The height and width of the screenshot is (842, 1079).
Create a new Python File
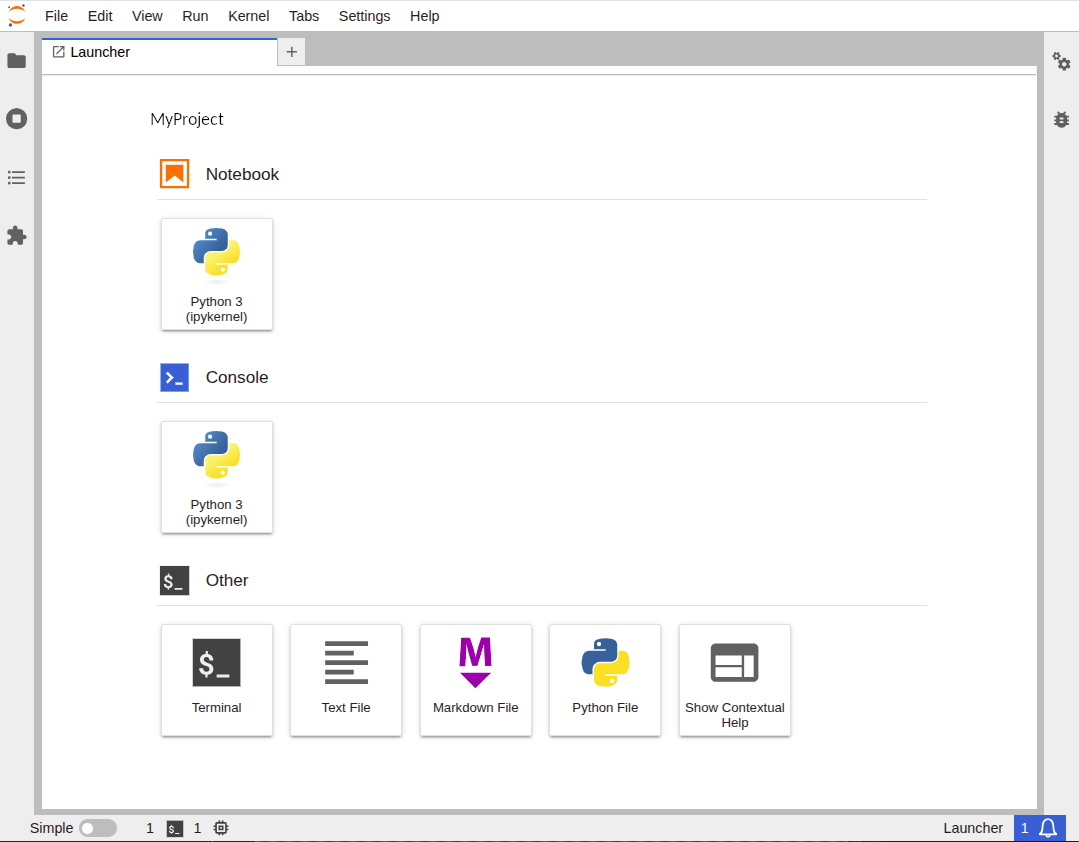click(605, 680)
